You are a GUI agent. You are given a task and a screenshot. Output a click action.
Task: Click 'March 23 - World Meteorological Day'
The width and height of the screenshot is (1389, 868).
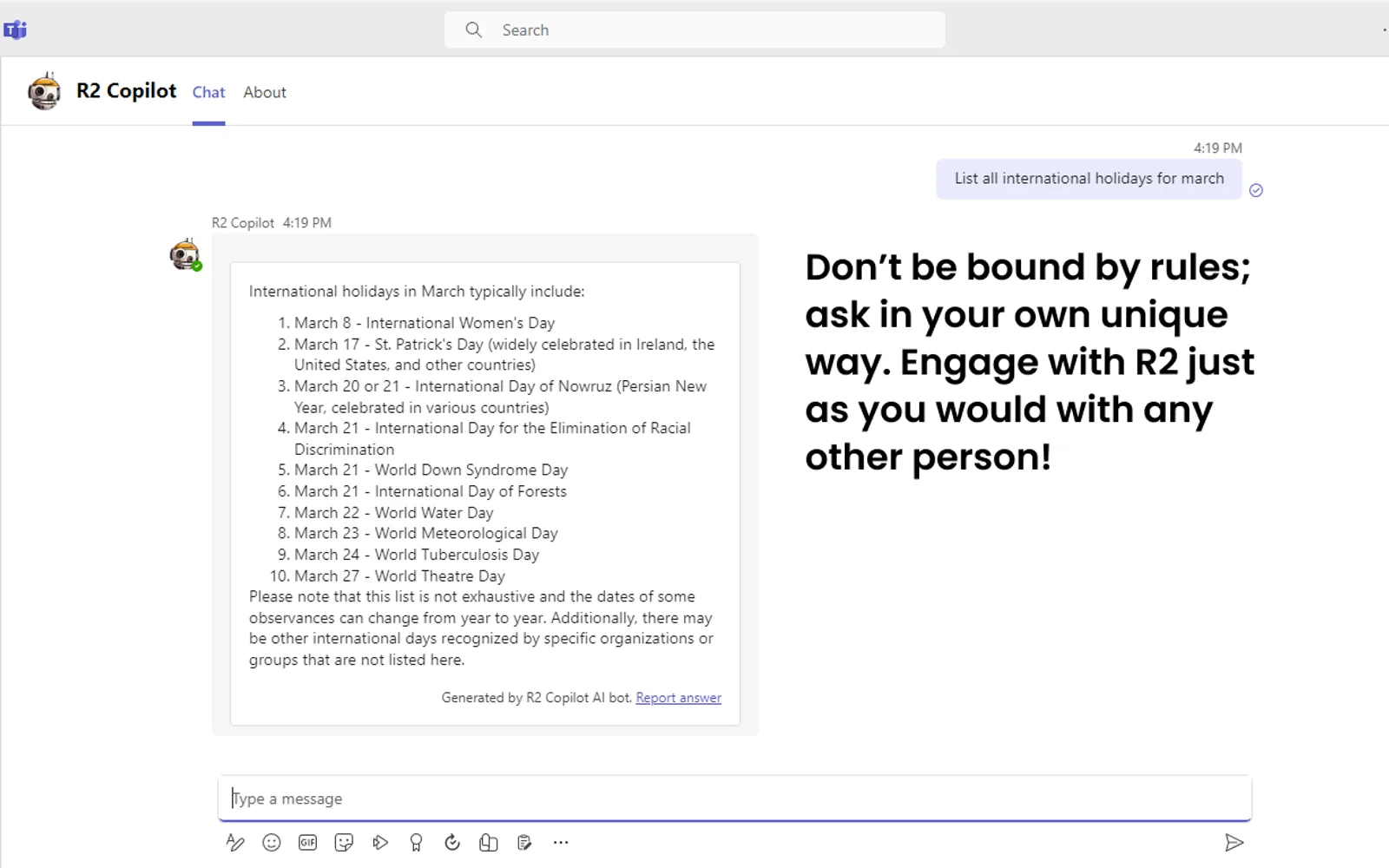tap(426, 534)
